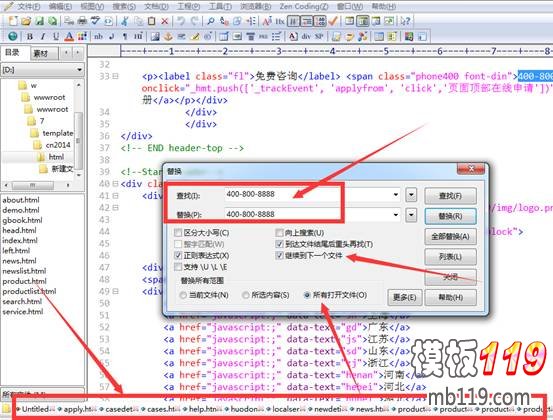Collapse fold marker at line 33

point(115,76)
